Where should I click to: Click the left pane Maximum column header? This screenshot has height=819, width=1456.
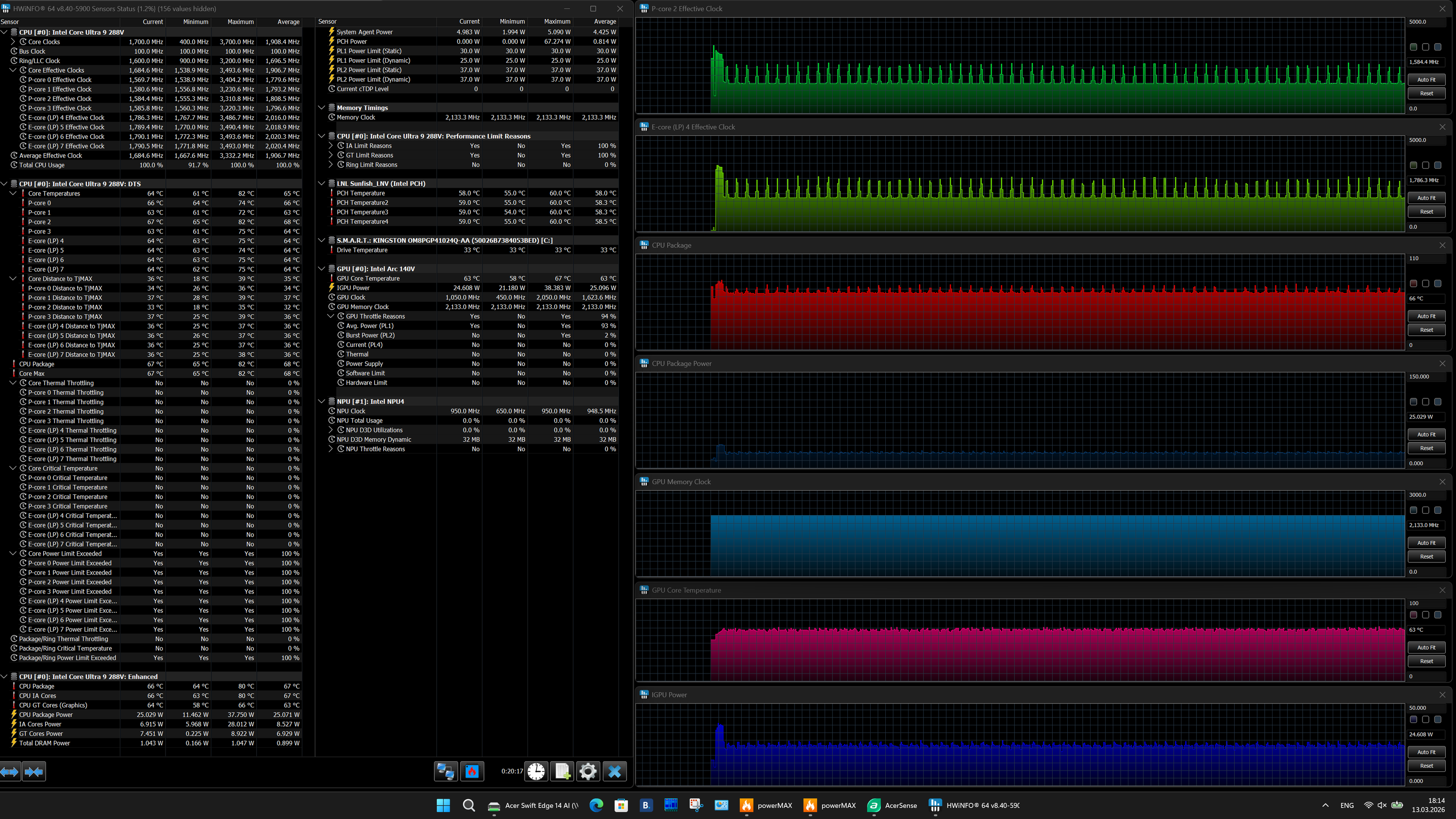[234, 22]
